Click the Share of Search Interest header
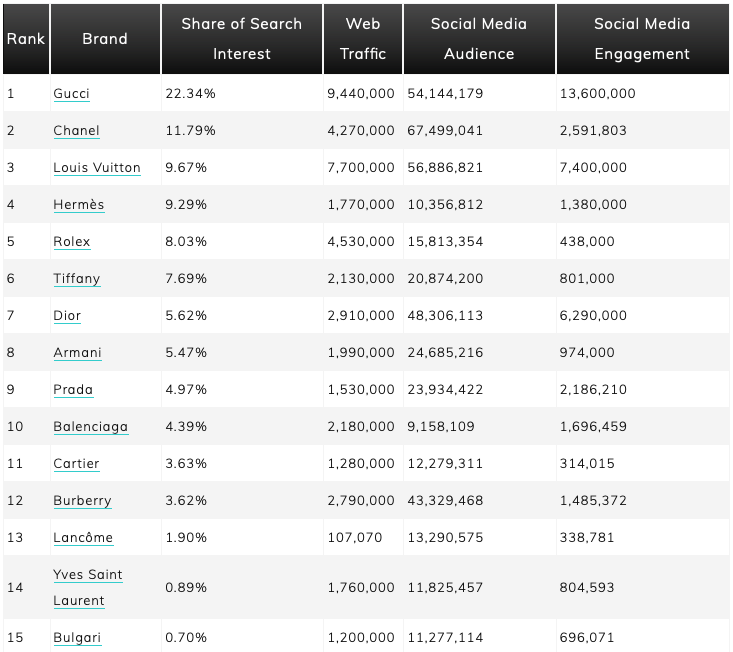The width and height of the screenshot is (733, 652). 241,39
